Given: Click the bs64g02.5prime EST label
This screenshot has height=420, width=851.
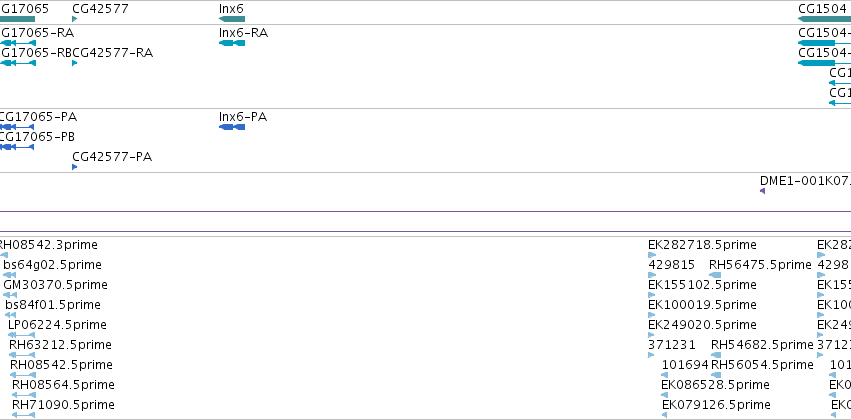Looking at the screenshot, I should coord(52,265).
